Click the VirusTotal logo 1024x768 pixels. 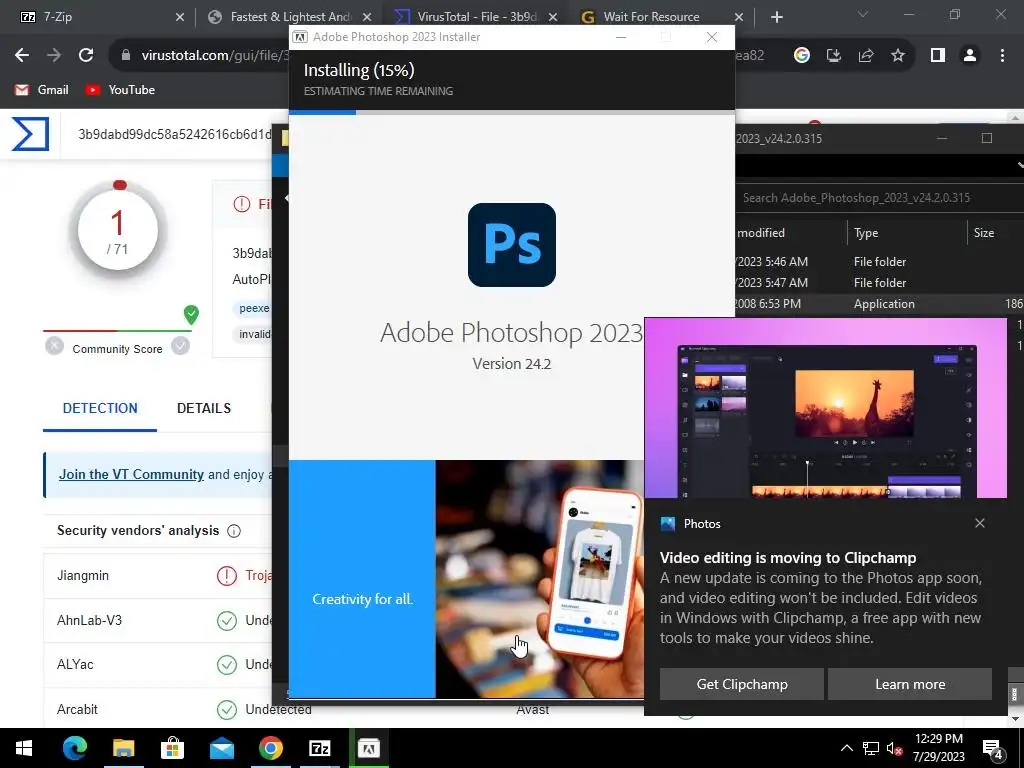coord(30,134)
